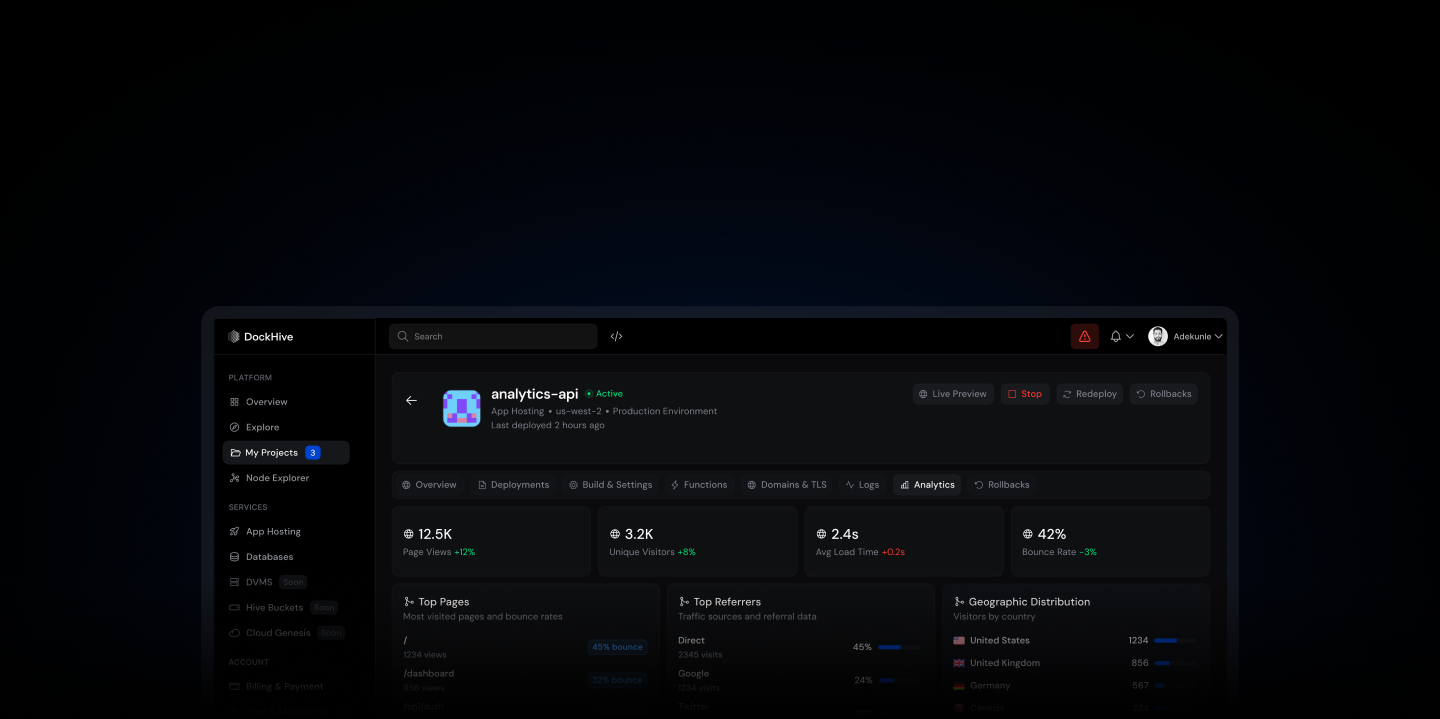Viewport: 1440px width, 719px height.
Task: Open the analytics-api project avatar
Action: pyautogui.click(x=462, y=408)
